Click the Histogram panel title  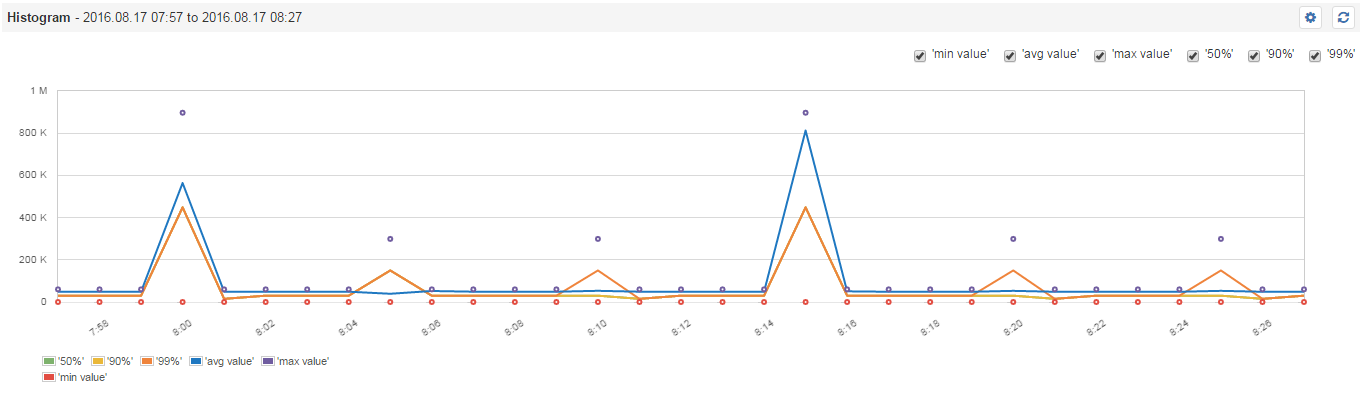click(38, 18)
